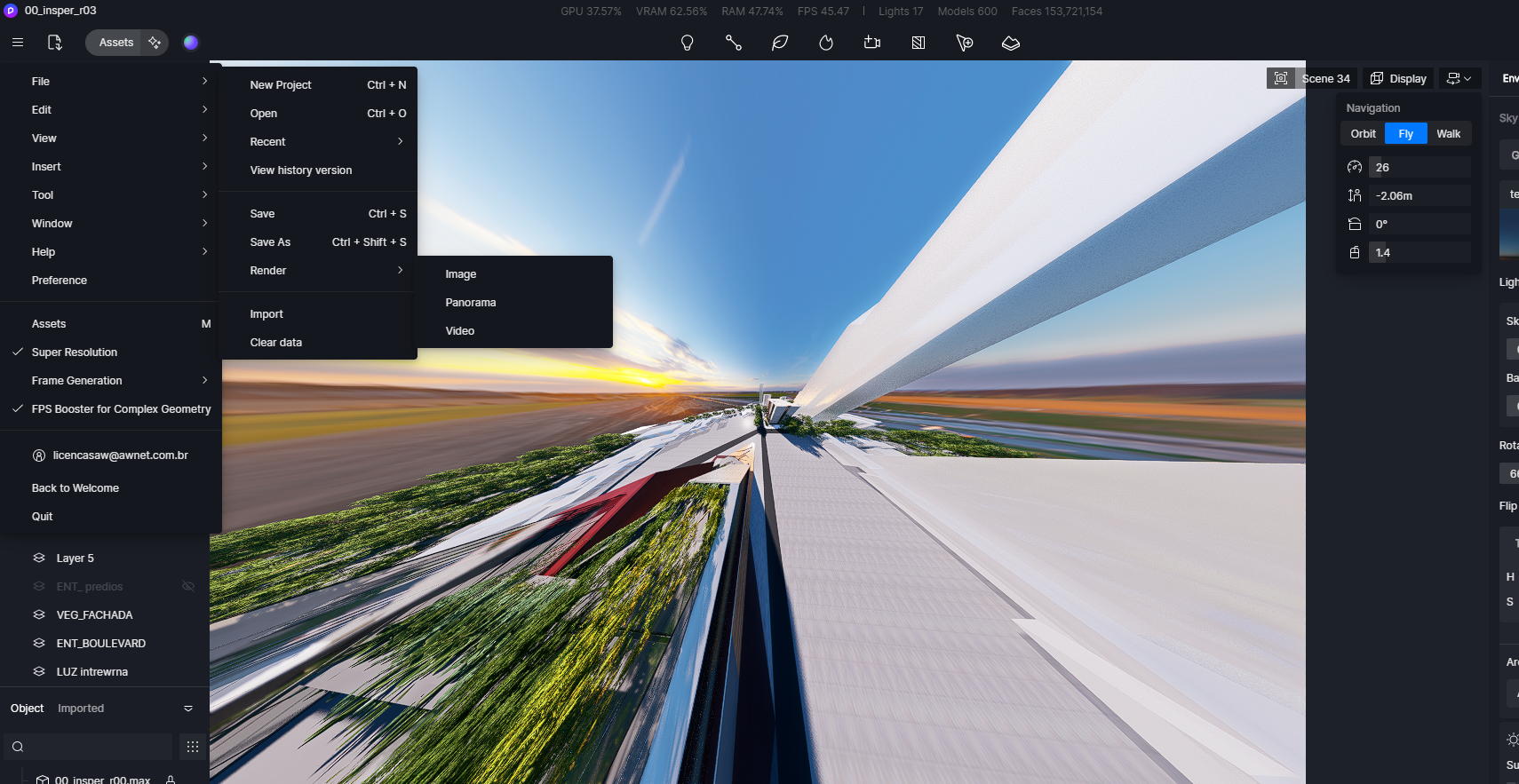Select the section clipping tool icon

coord(919,43)
